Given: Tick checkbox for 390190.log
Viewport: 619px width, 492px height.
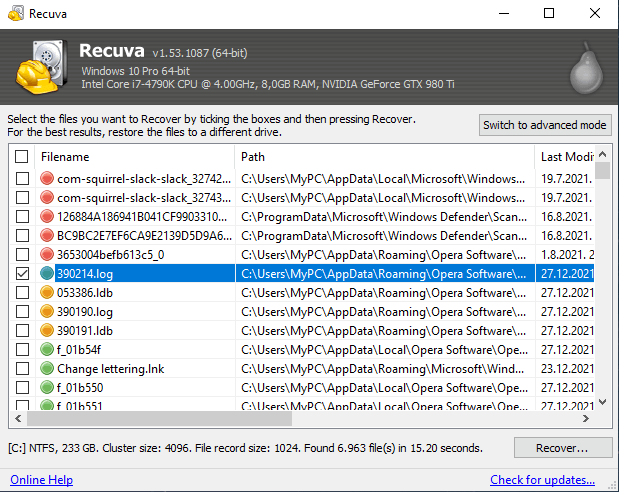Looking at the screenshot, I should (x=23, y=311).
